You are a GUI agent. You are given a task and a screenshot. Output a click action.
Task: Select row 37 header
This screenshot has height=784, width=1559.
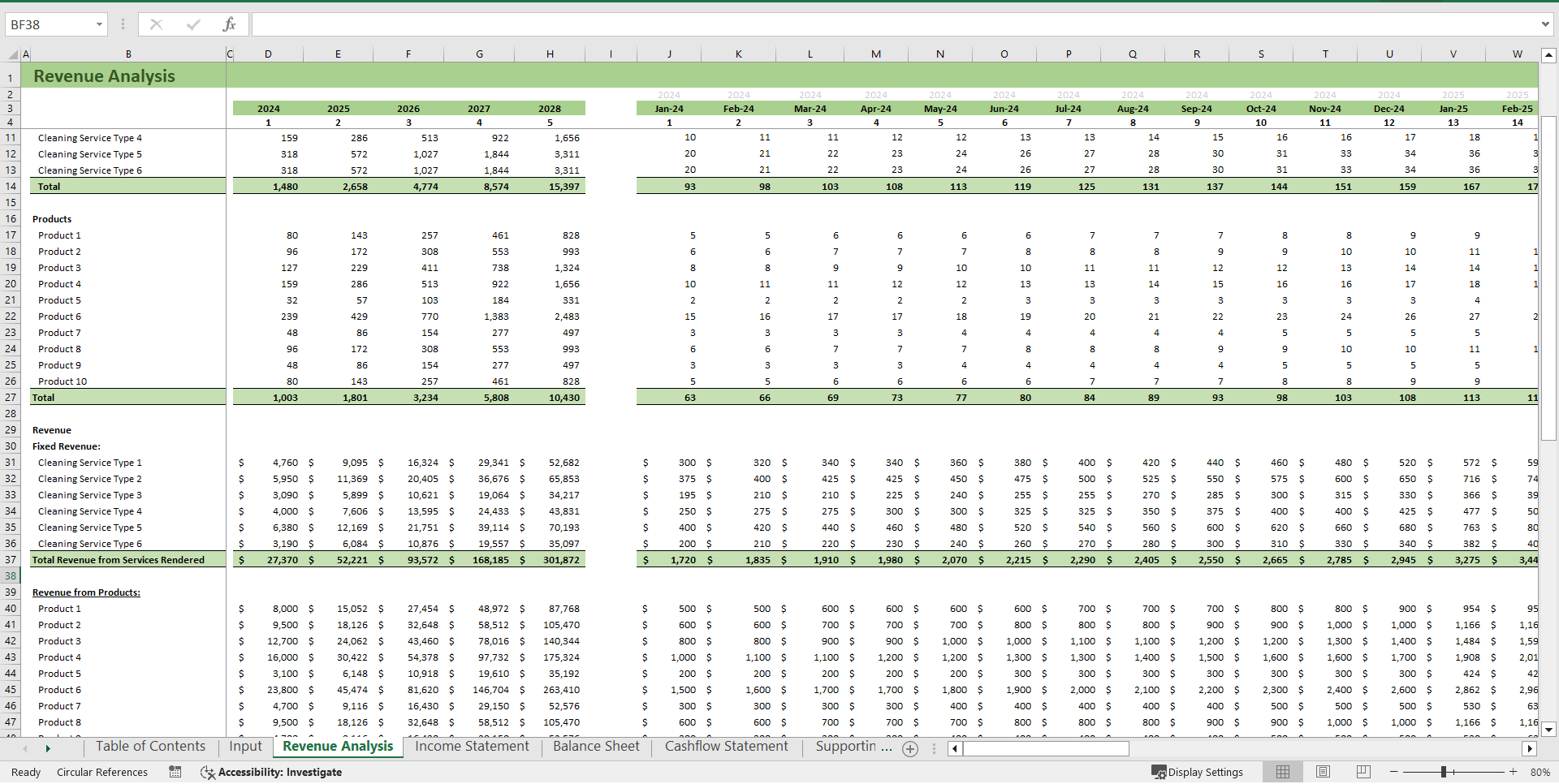pyautogui.click(x=11, y=560)
